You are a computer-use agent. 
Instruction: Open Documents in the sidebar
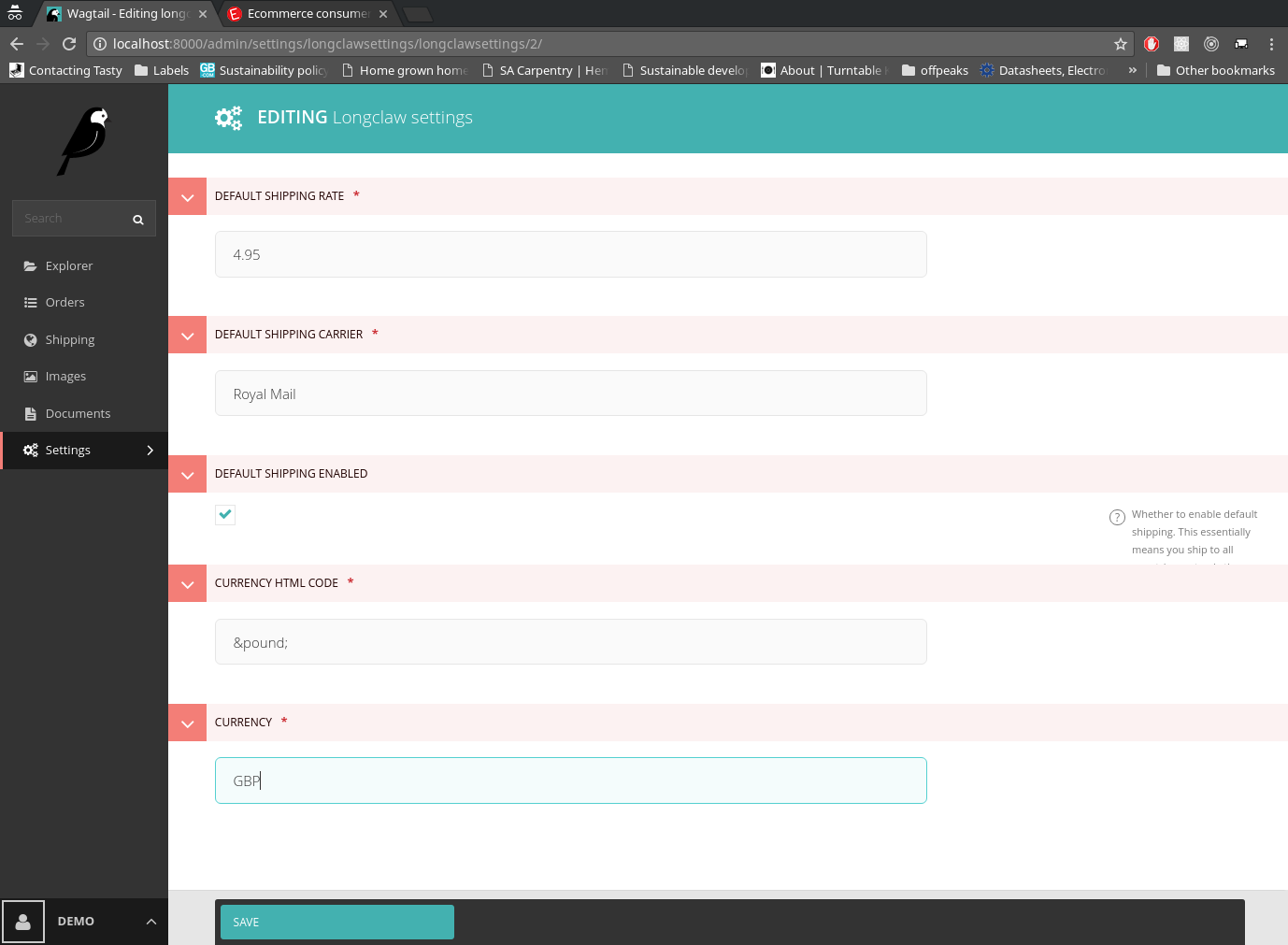coord(84,414)
